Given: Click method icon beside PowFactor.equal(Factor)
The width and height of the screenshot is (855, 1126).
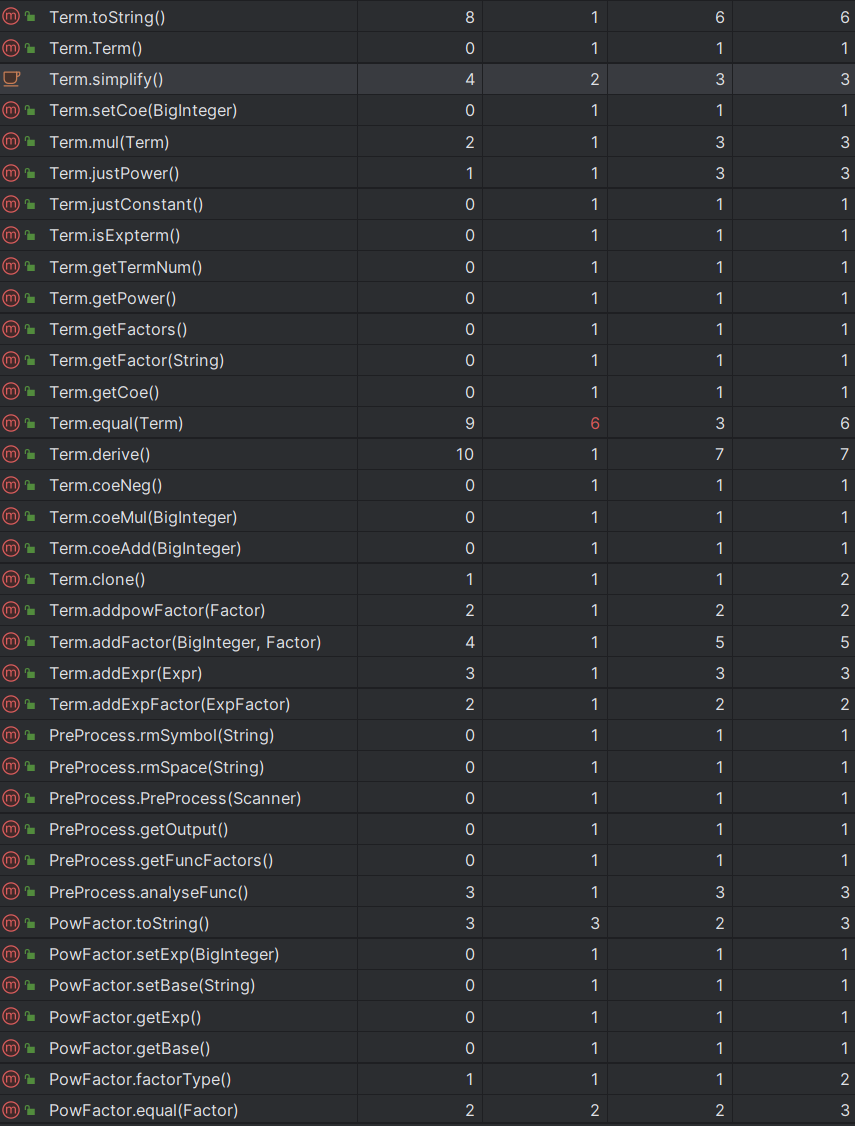Looking at the screenshot, I should [10, 1110].
